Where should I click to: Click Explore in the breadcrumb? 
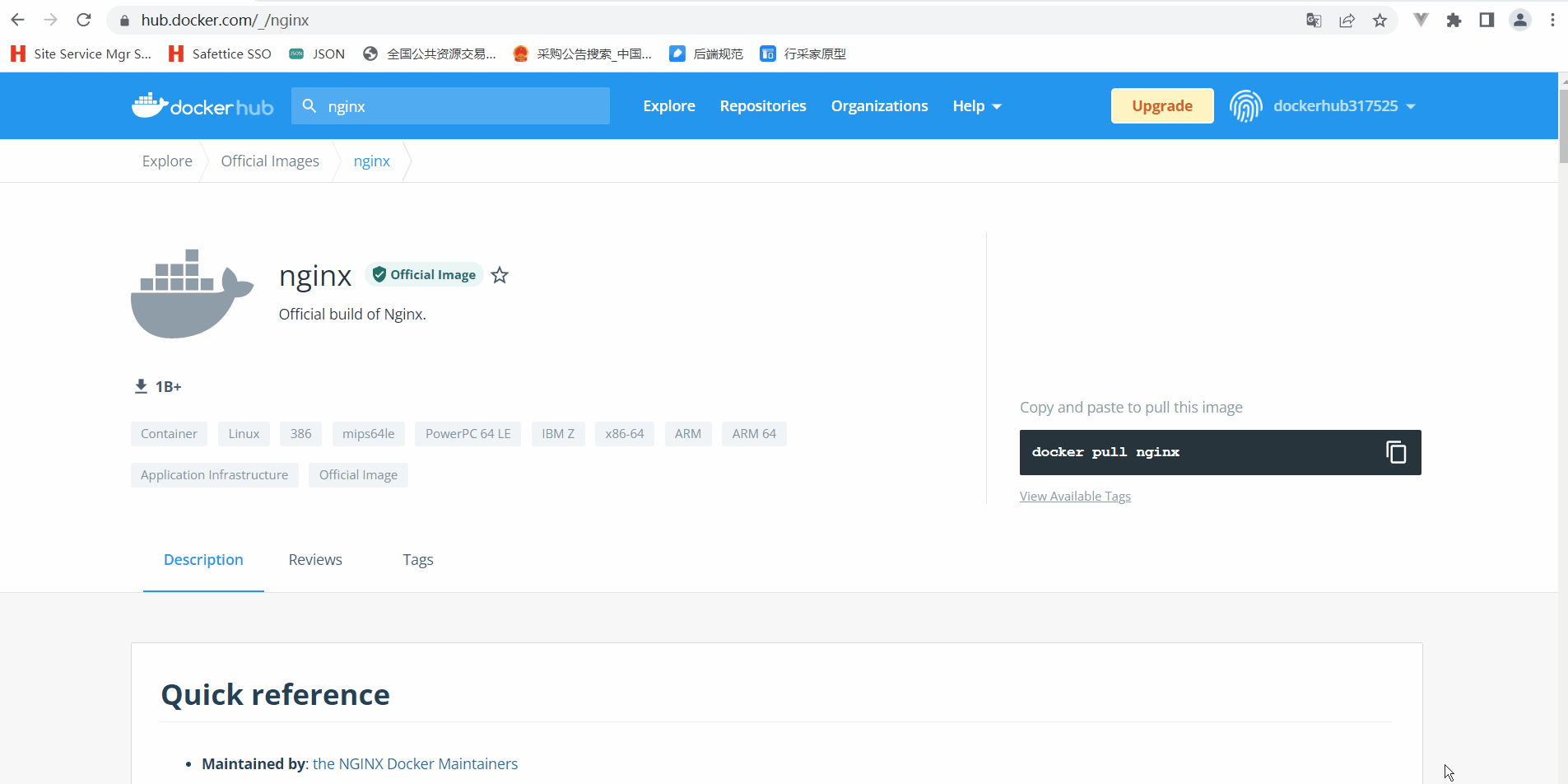point(167,161)
